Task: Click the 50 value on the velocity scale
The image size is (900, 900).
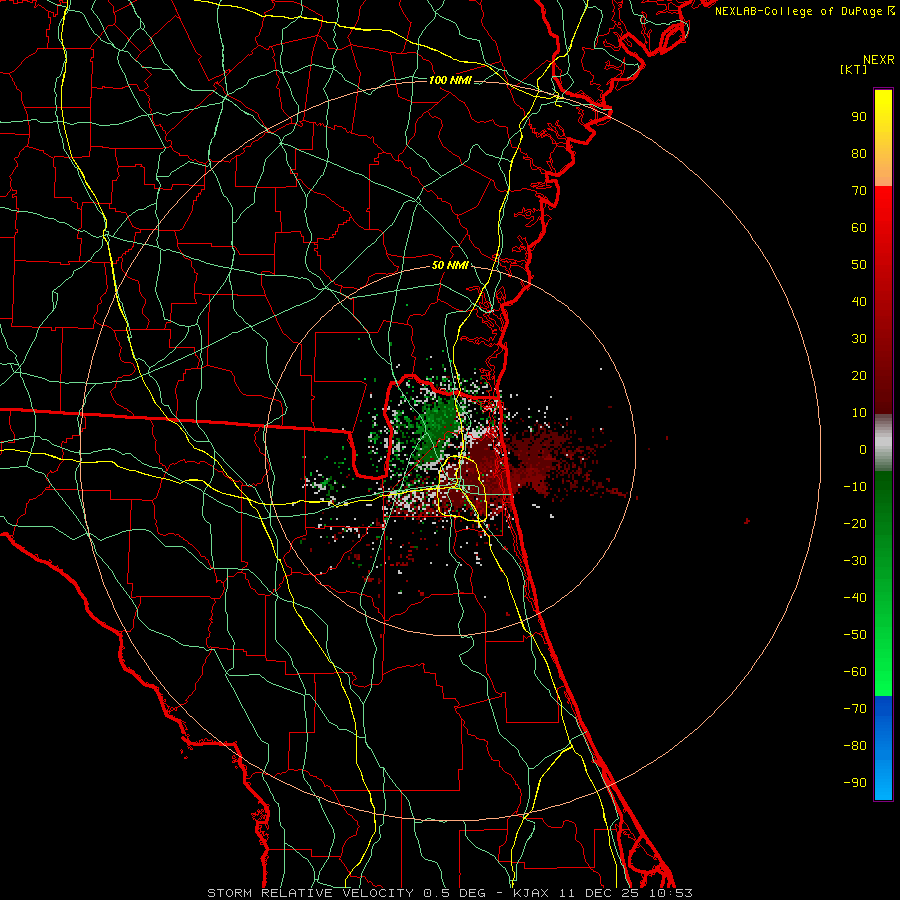Action: tap(859, 265)
